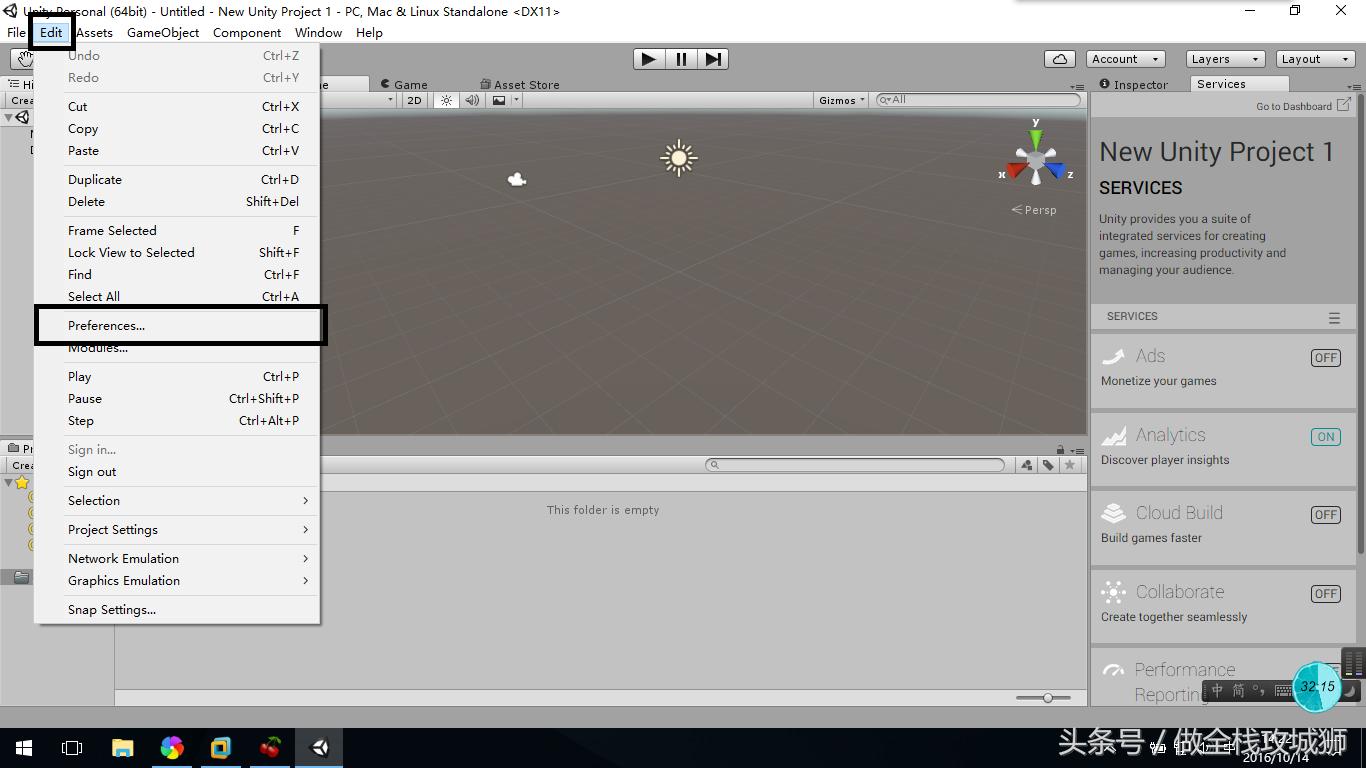Expand the Project Settings submenu
1366x768 pixels.
tap(112, 529)
